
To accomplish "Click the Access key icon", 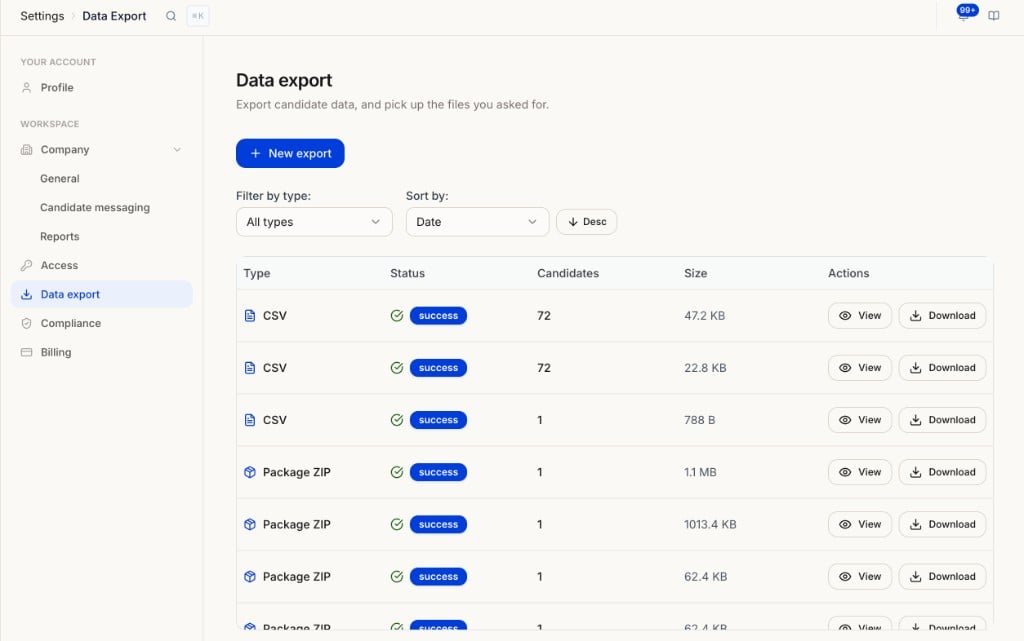I will 27,265.
